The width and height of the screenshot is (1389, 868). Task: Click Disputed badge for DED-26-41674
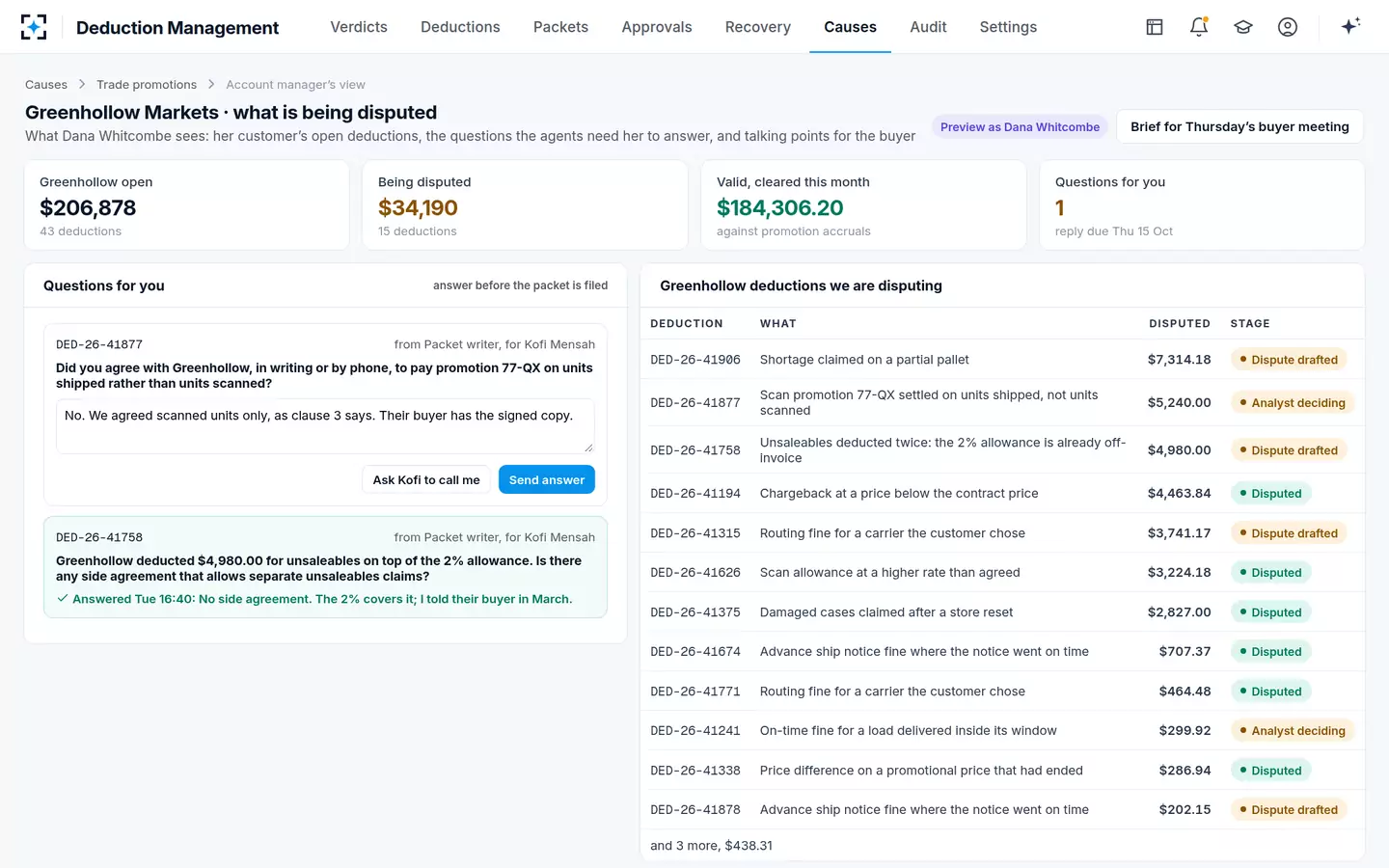(1271, 652)
